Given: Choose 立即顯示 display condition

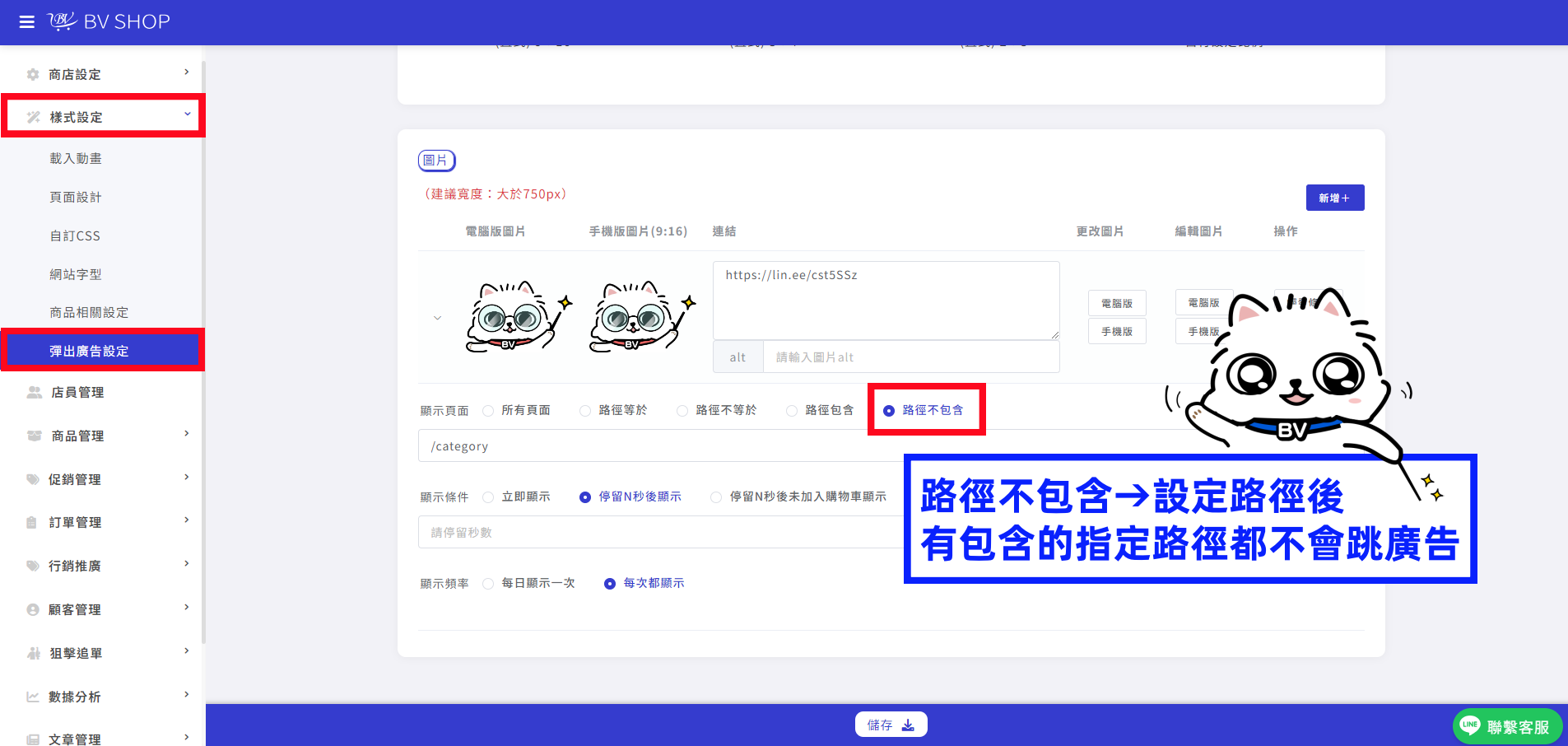Looking at the screenshot, I should tap(488, 497).
